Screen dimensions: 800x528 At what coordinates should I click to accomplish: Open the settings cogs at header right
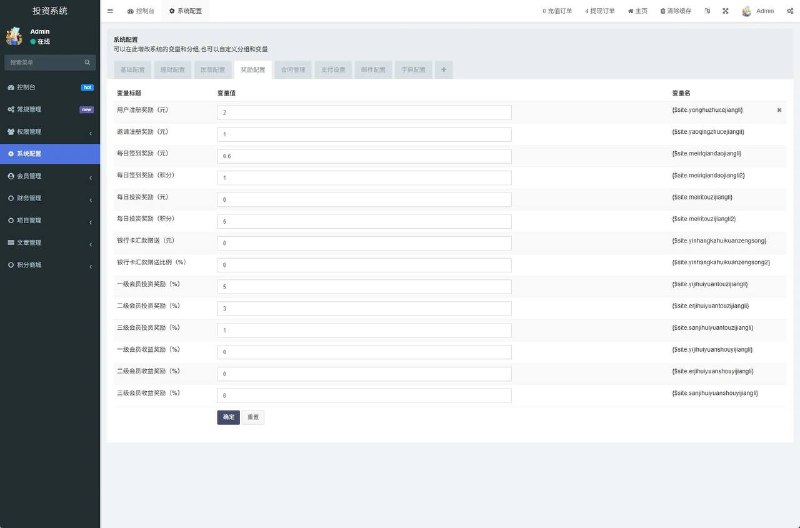[x=790, y=11]
